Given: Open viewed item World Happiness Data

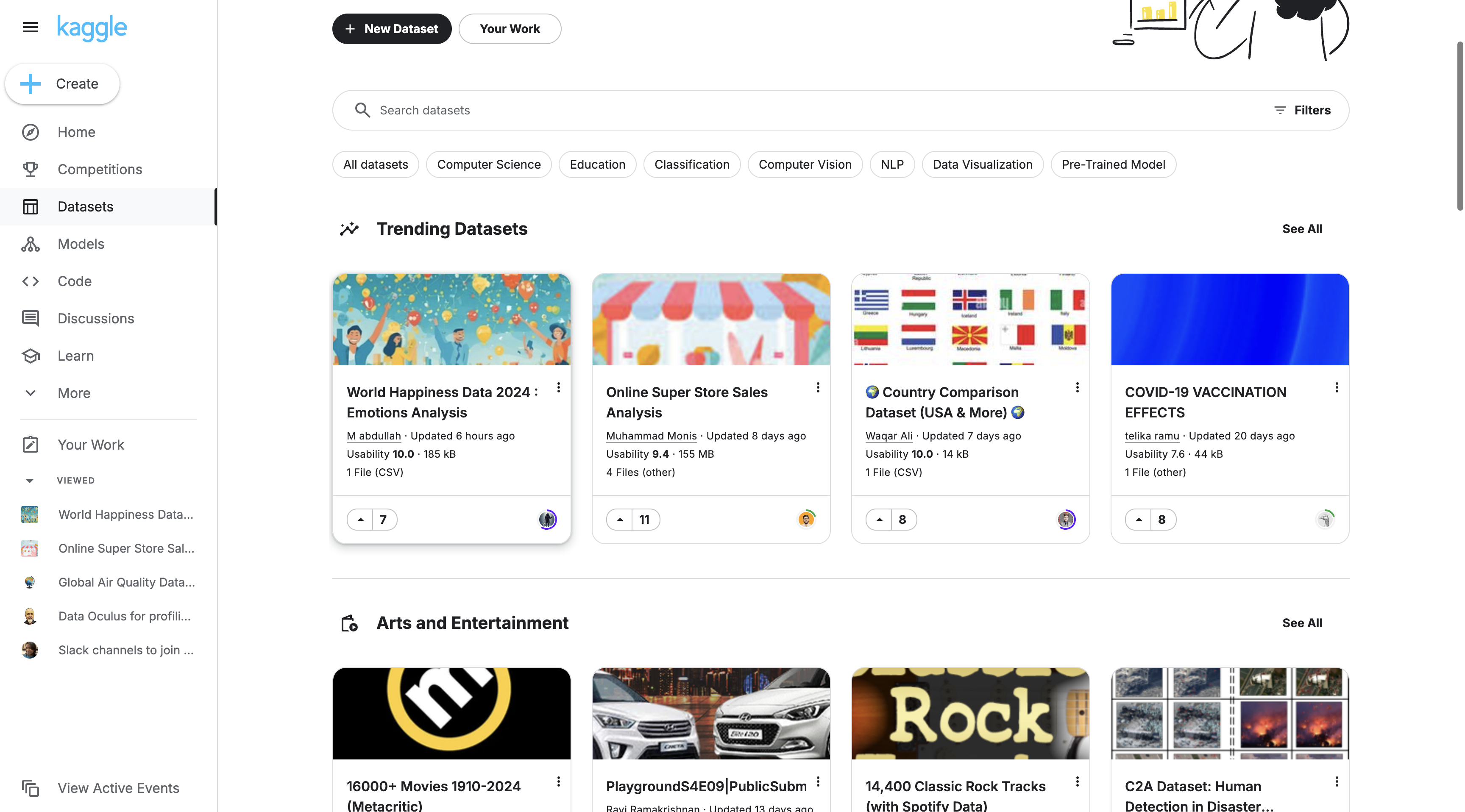Looking at the screenshot, I should tap(109, 514).
